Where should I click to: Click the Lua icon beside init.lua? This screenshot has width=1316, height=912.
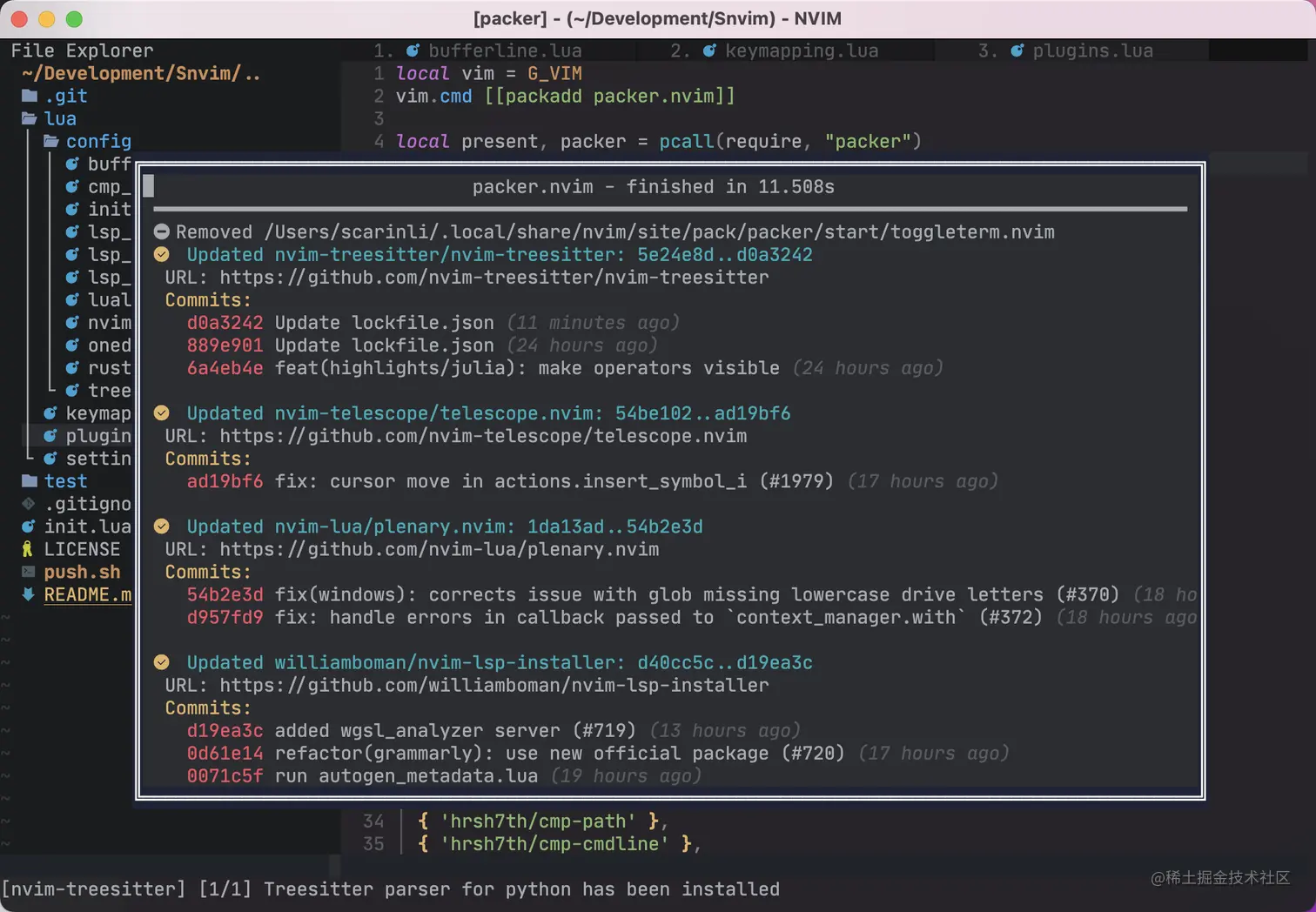[29, 526]
